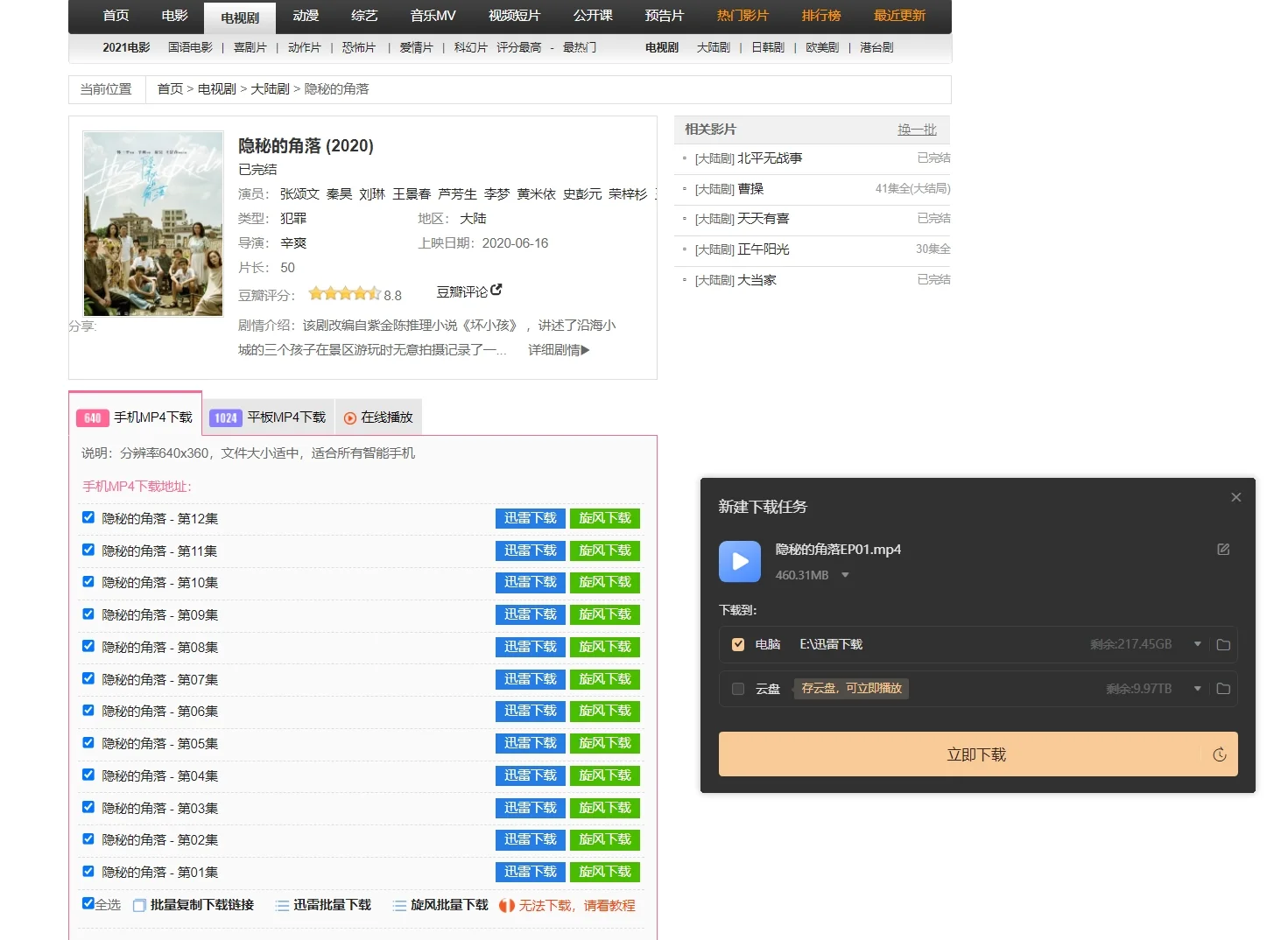Click 旋风下载 for 第01集
Screen dimensions: 1288x940
(605, 872)
